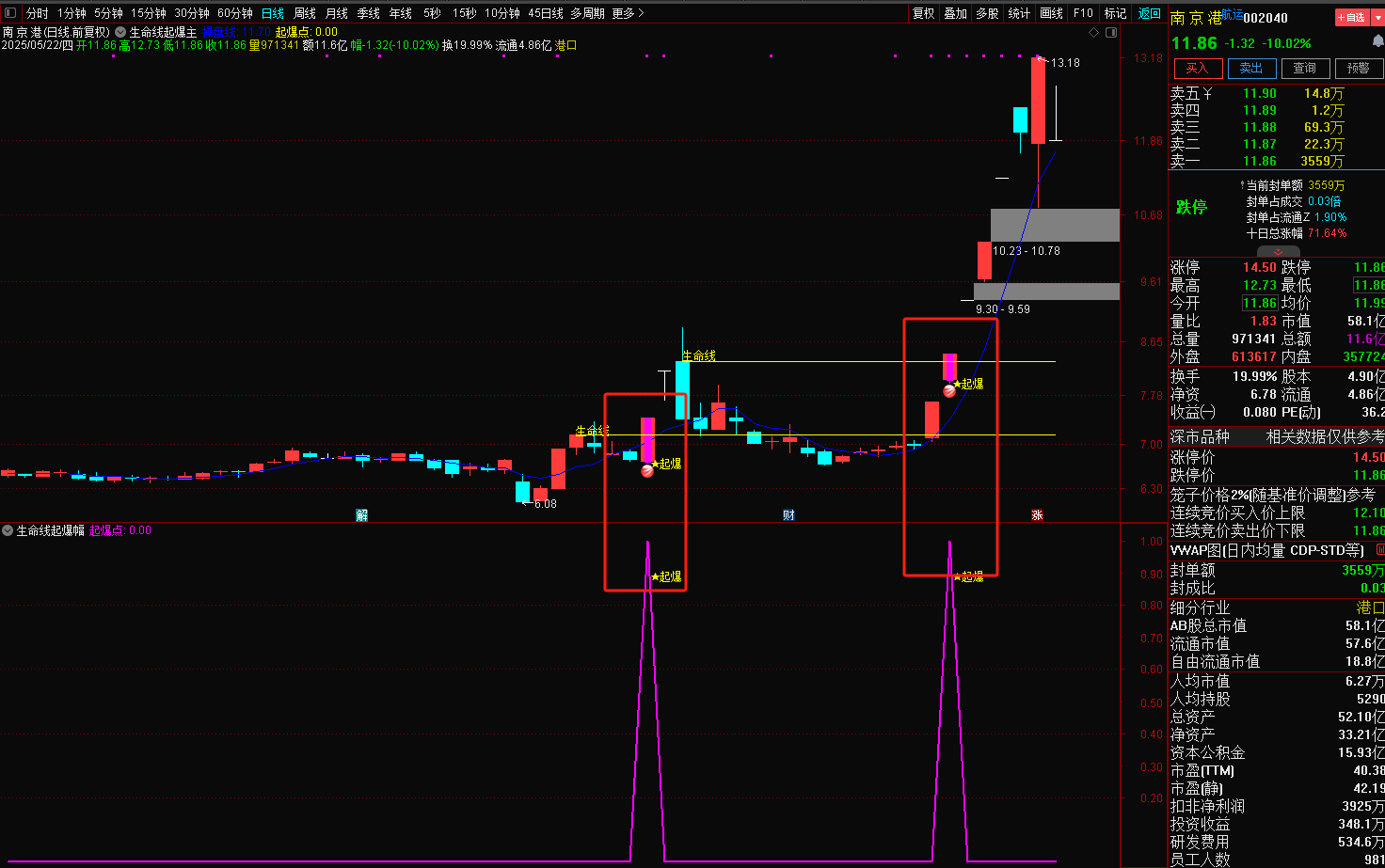The height and width of the screenshot is (868, 1385).
Task: Click the 扣非净利润 row
Action: point(1277,806)
